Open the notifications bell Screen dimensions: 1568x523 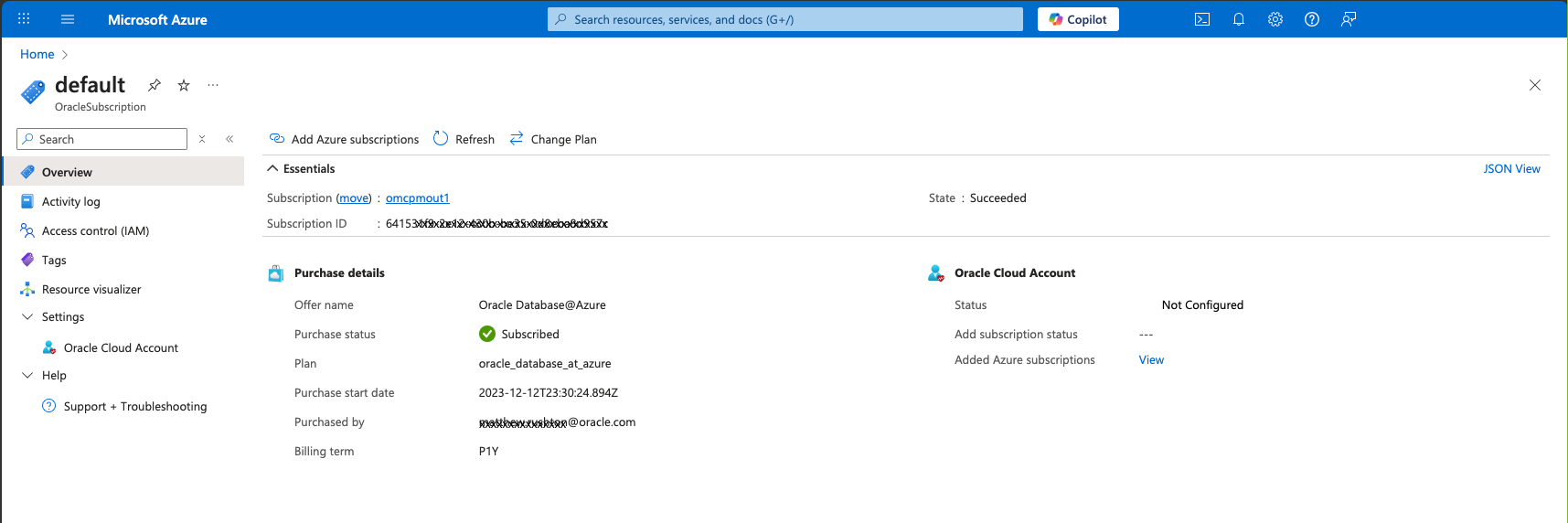pyautogui.click(x=1239, y=19)
